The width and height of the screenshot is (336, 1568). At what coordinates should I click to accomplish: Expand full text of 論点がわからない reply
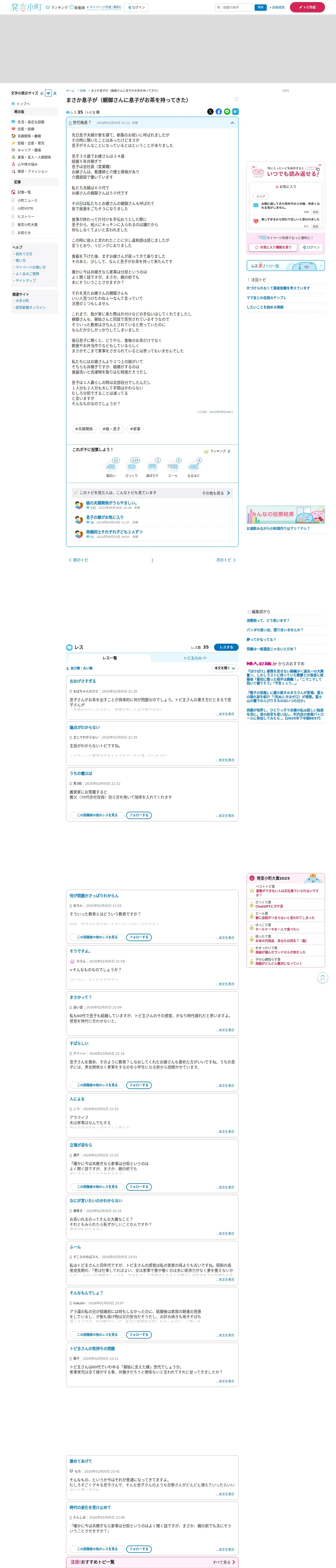coord(225,760)
